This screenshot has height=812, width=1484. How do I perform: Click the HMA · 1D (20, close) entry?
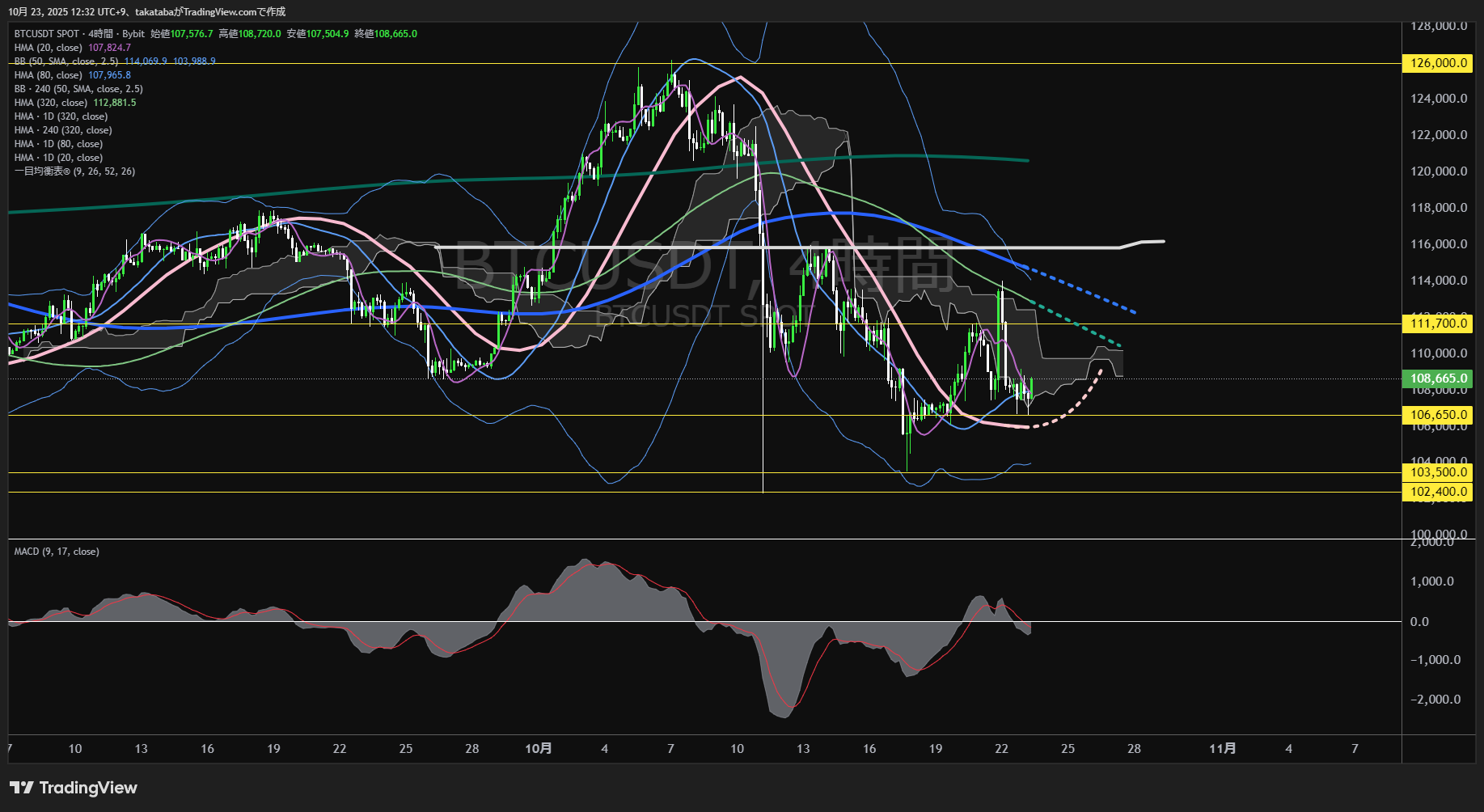click(x=58, y=158)
